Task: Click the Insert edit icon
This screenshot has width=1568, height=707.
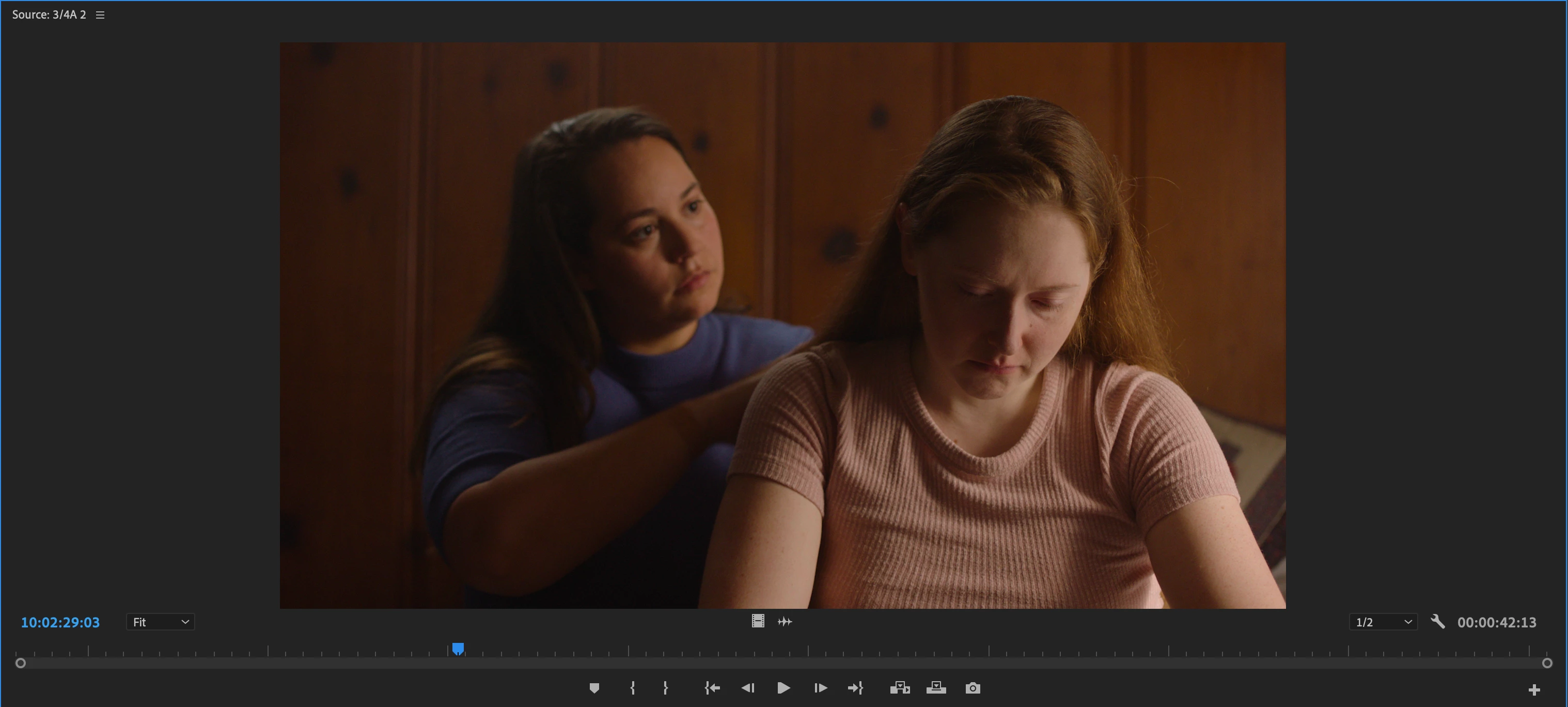Action: [900, 688]
